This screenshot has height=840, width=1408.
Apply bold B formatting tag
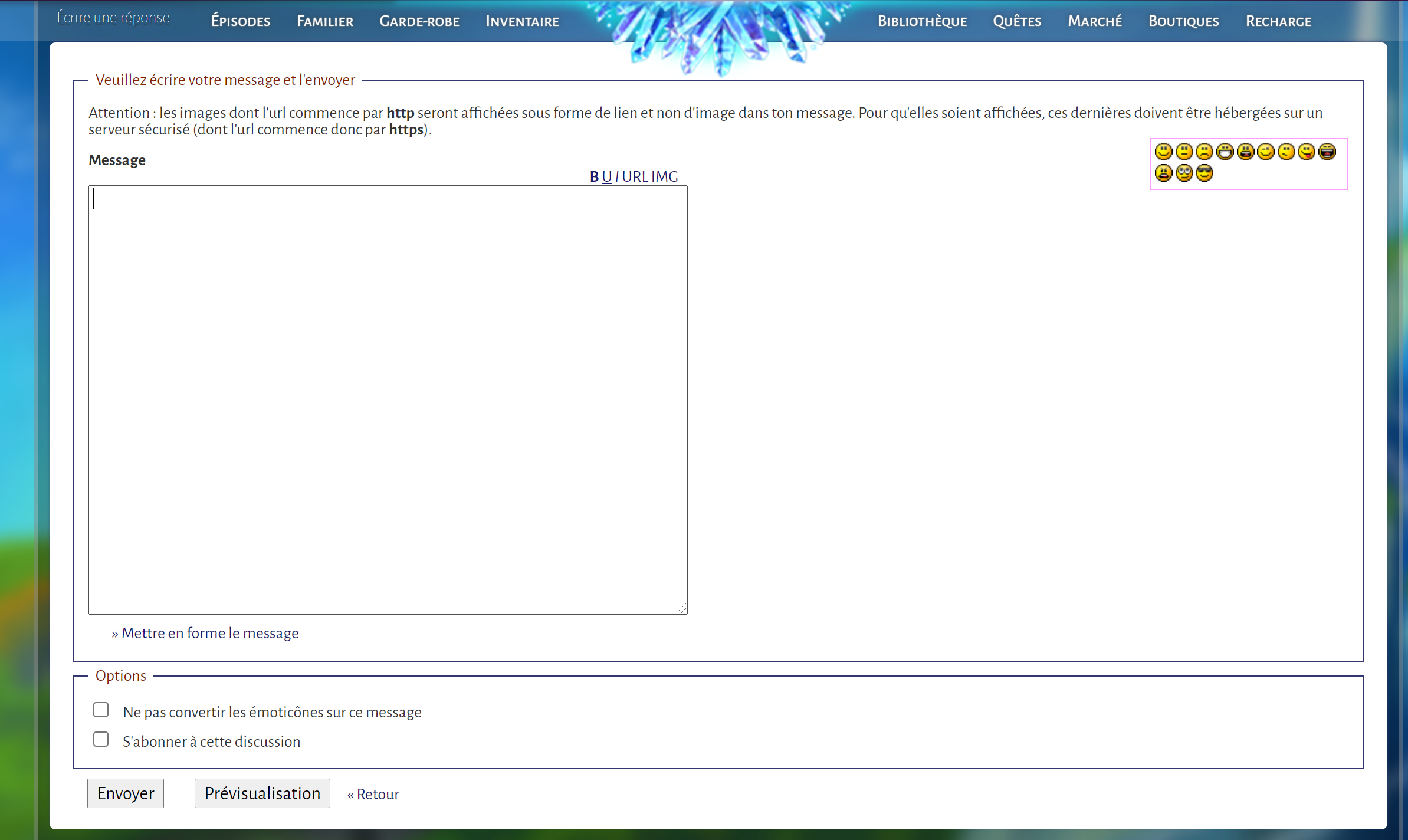click(x=594, y=176)
